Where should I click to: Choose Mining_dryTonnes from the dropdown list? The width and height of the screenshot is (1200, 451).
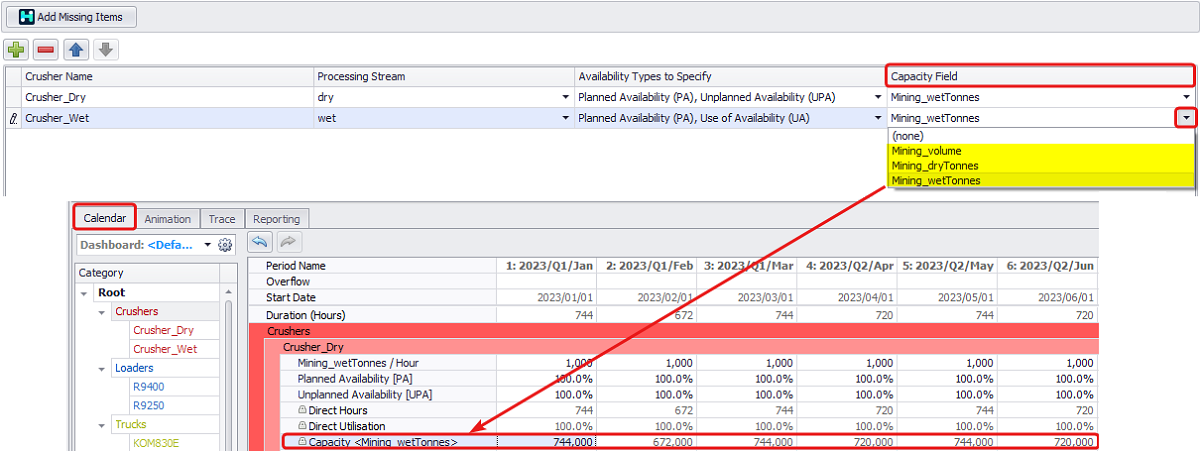(x=935, y=166)
